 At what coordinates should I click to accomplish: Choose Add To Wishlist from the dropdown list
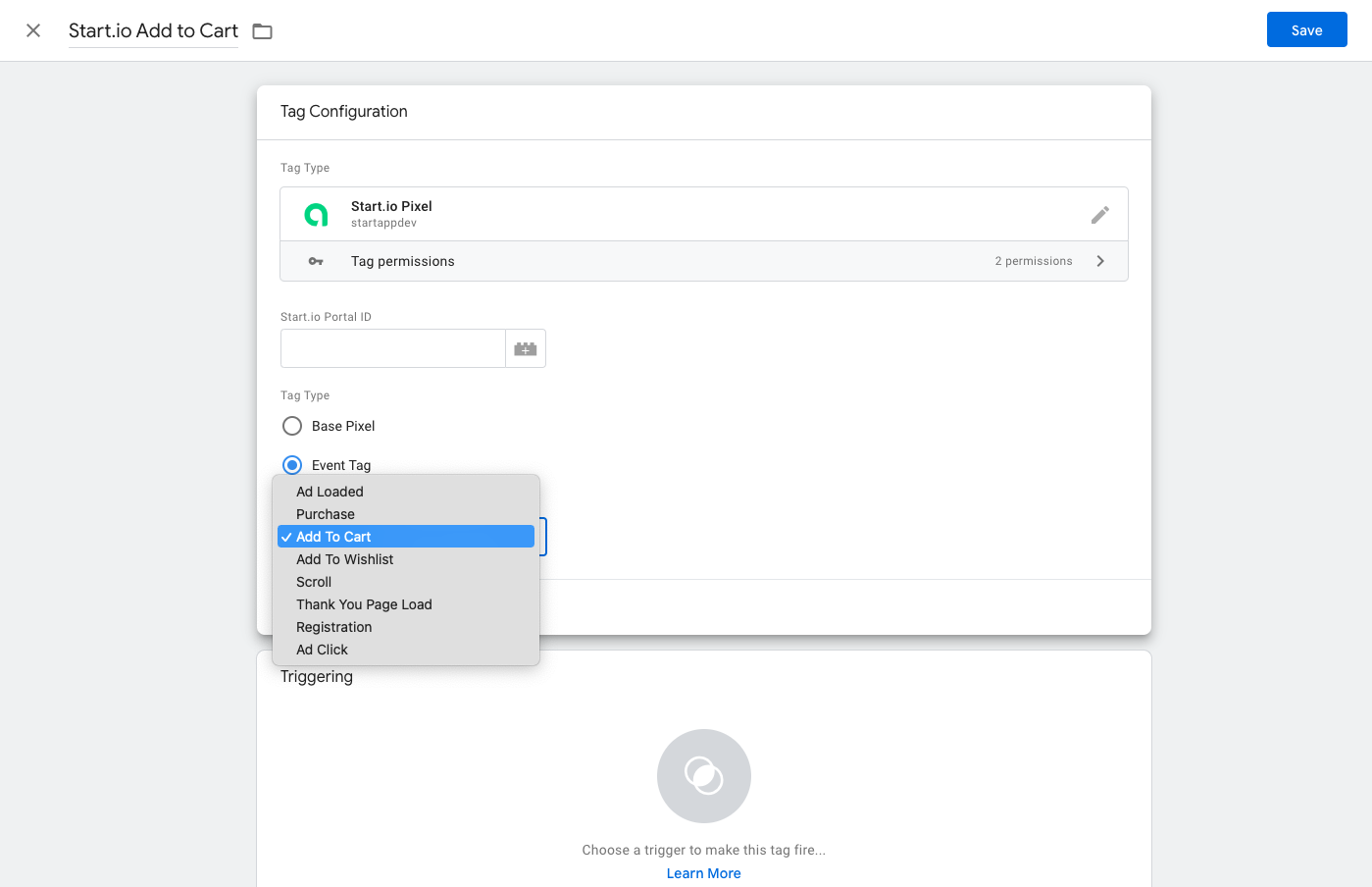click(406, 559)
